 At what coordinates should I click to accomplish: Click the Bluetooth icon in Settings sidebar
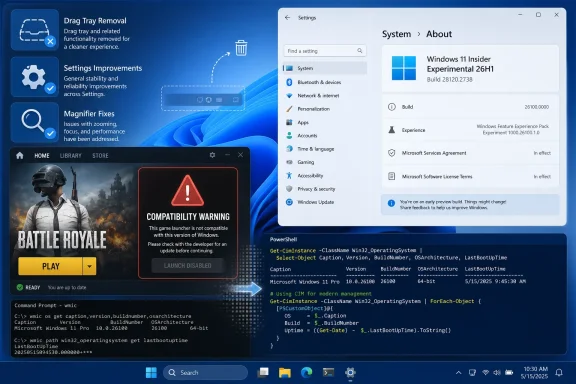289,82
